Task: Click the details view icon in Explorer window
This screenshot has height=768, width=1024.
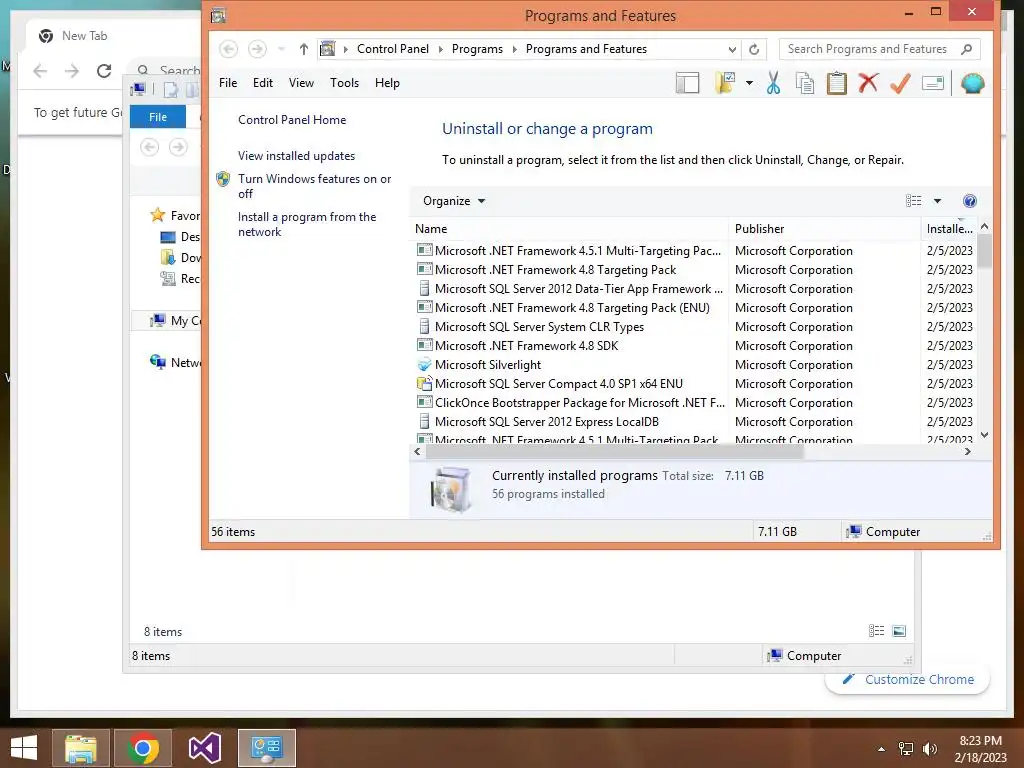Action: [x=876, y=631]
